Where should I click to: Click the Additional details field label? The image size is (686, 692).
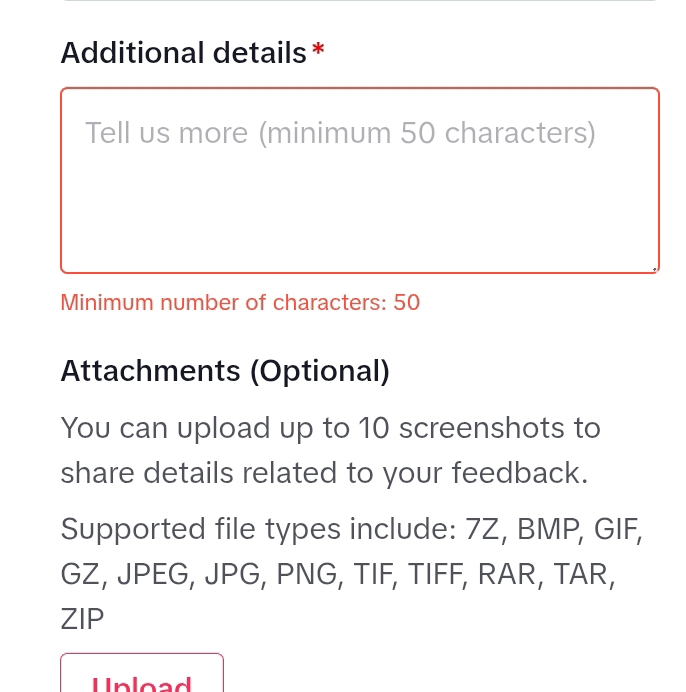183,53
